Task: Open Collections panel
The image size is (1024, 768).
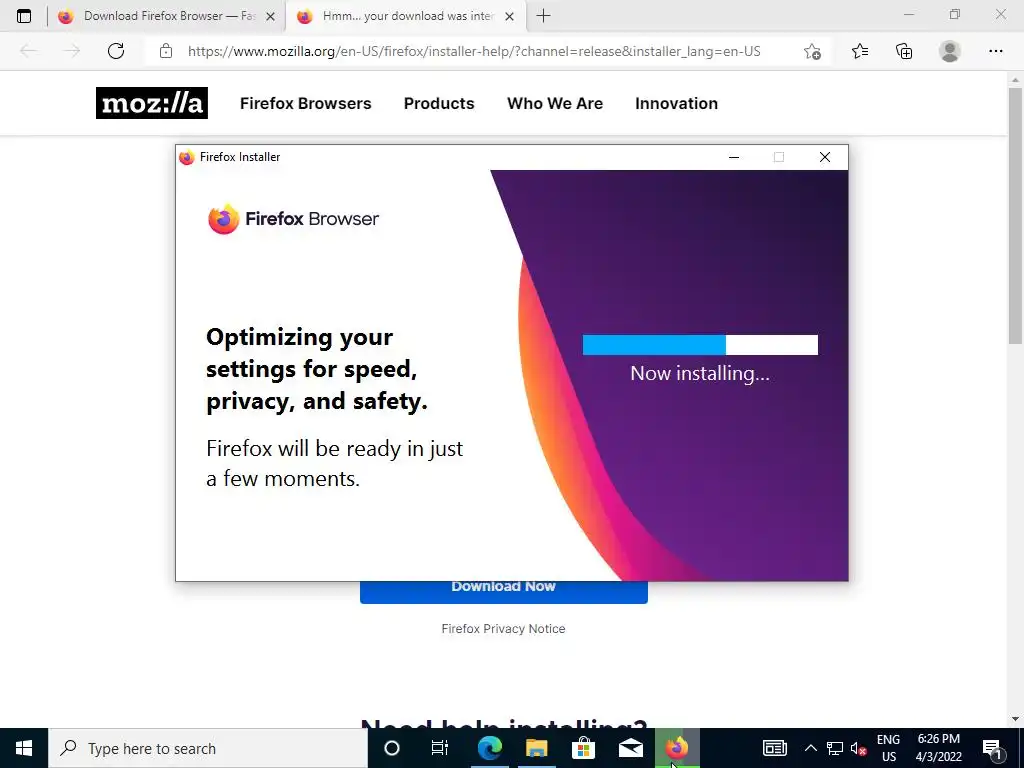Action: point(904,51)
